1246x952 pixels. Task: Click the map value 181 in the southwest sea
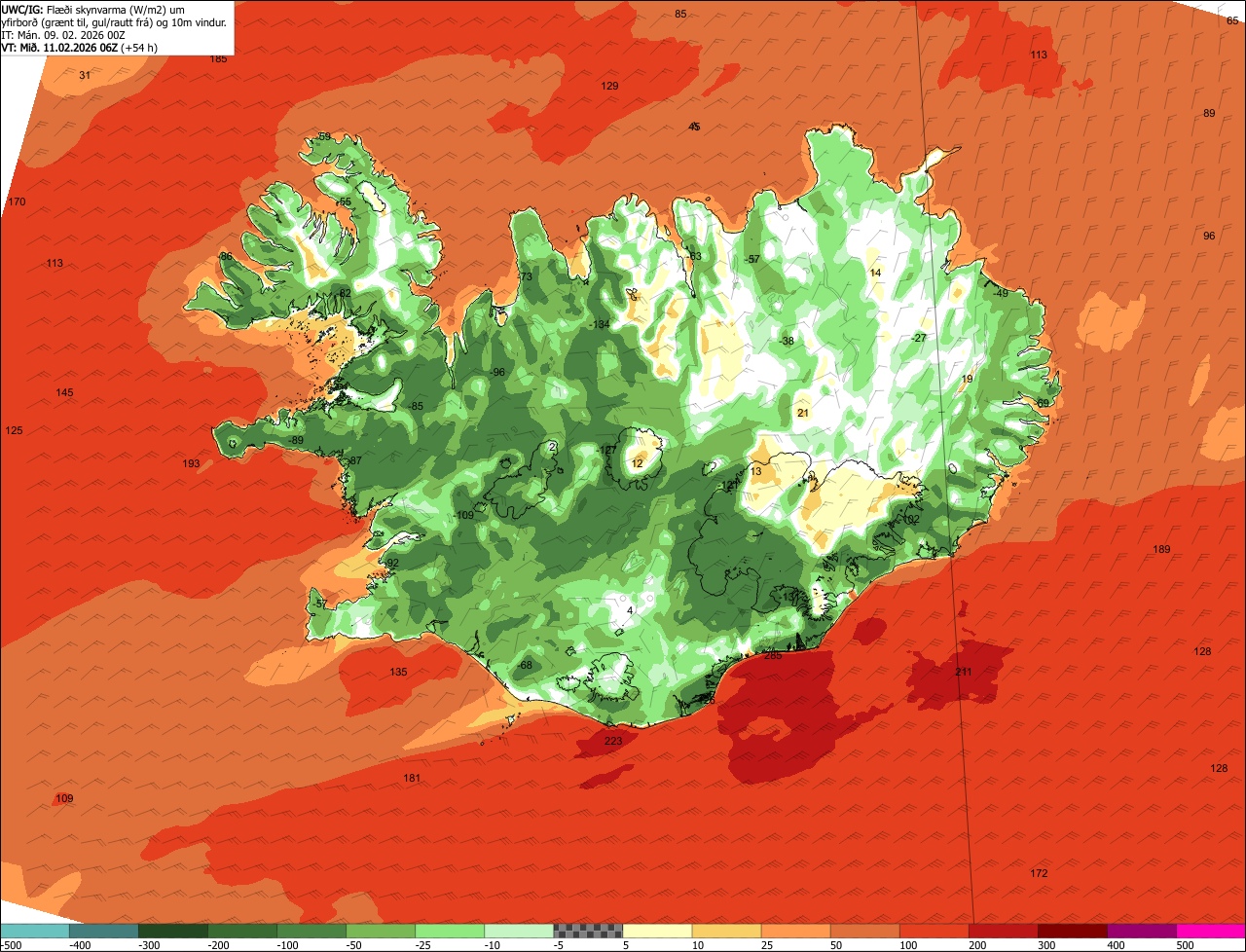pos(412,778)
